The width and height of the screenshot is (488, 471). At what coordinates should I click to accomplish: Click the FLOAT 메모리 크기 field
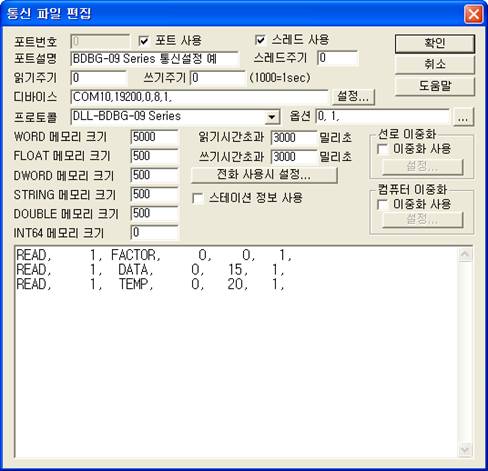point(155,156)
